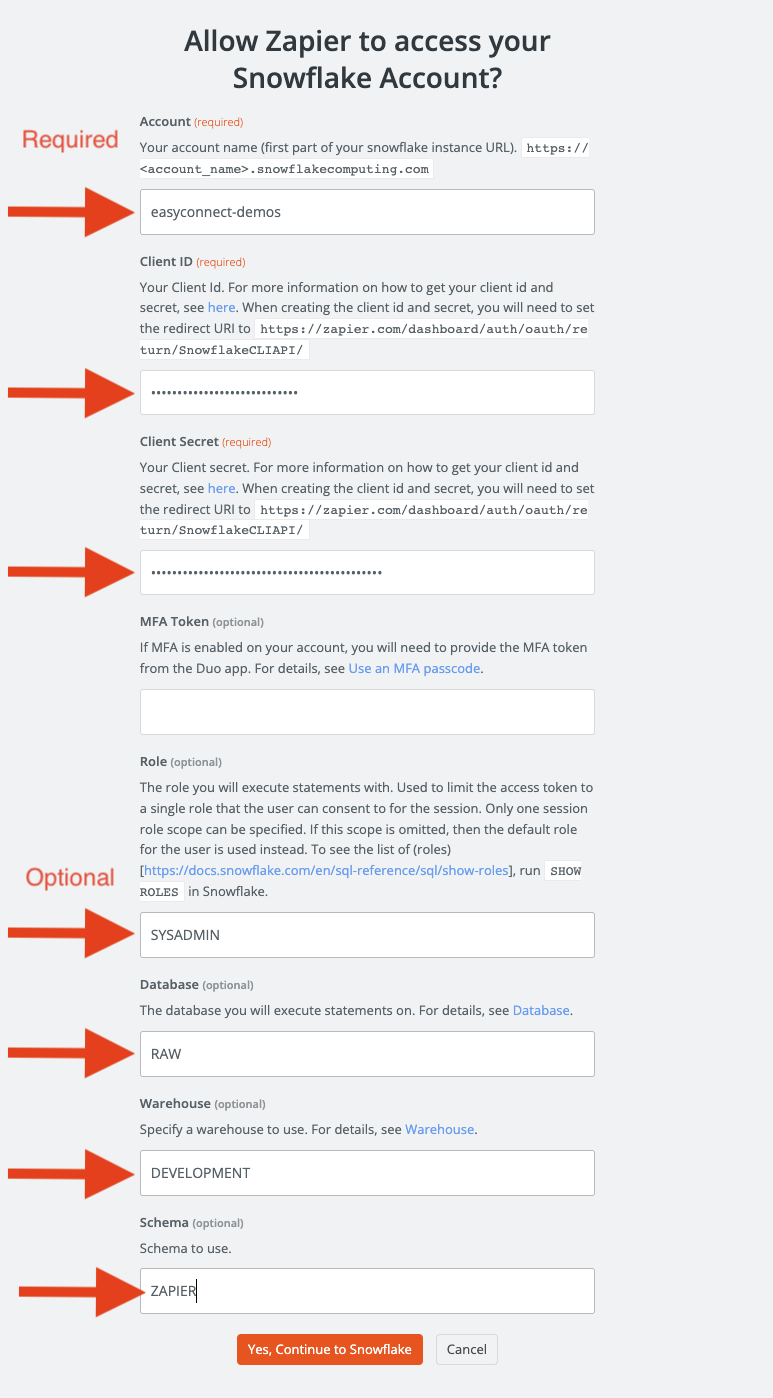Open the 'Use an MFA passcode' link

[415, 668]
